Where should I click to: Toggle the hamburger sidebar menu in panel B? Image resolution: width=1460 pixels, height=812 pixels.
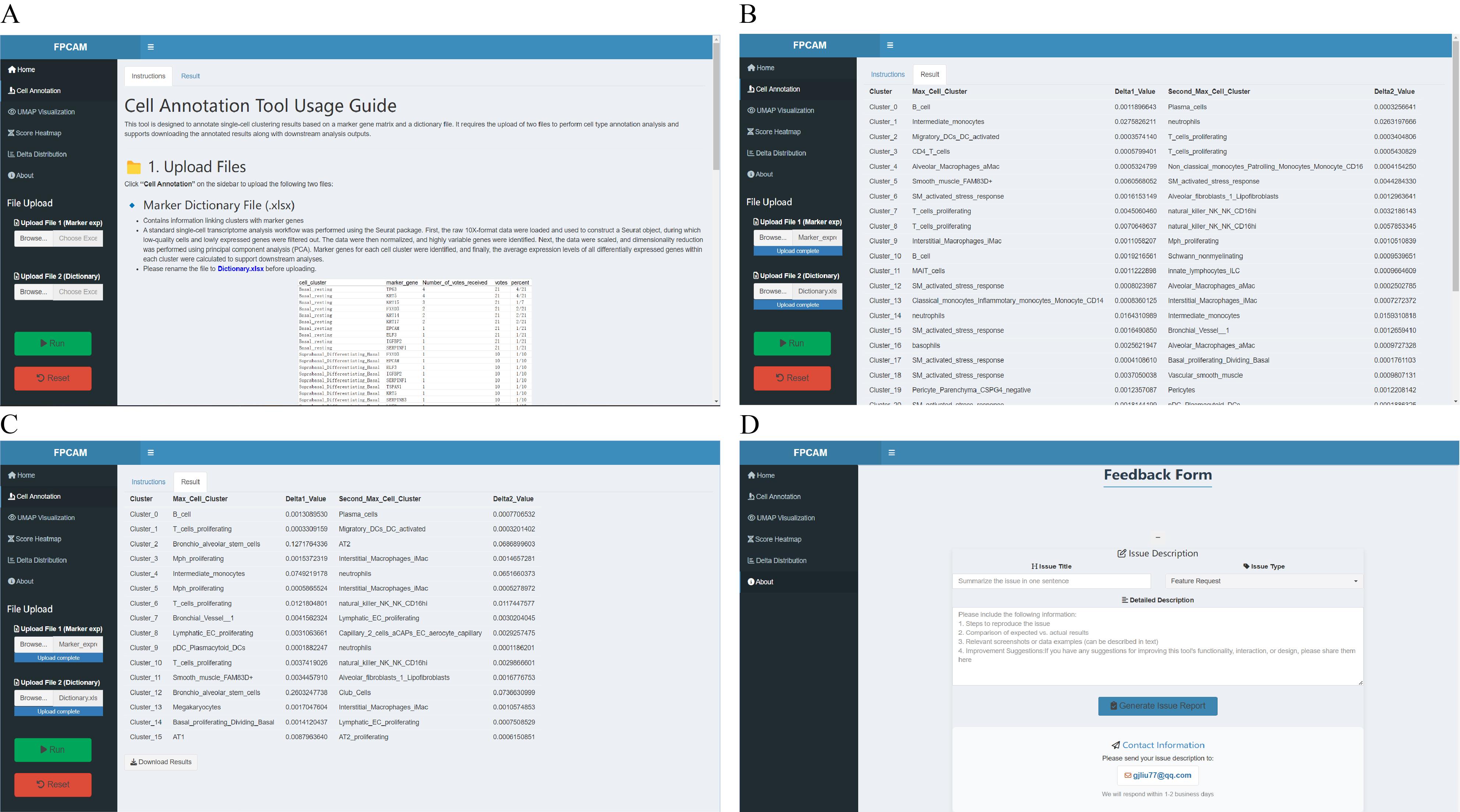click(x=890, y=45)
